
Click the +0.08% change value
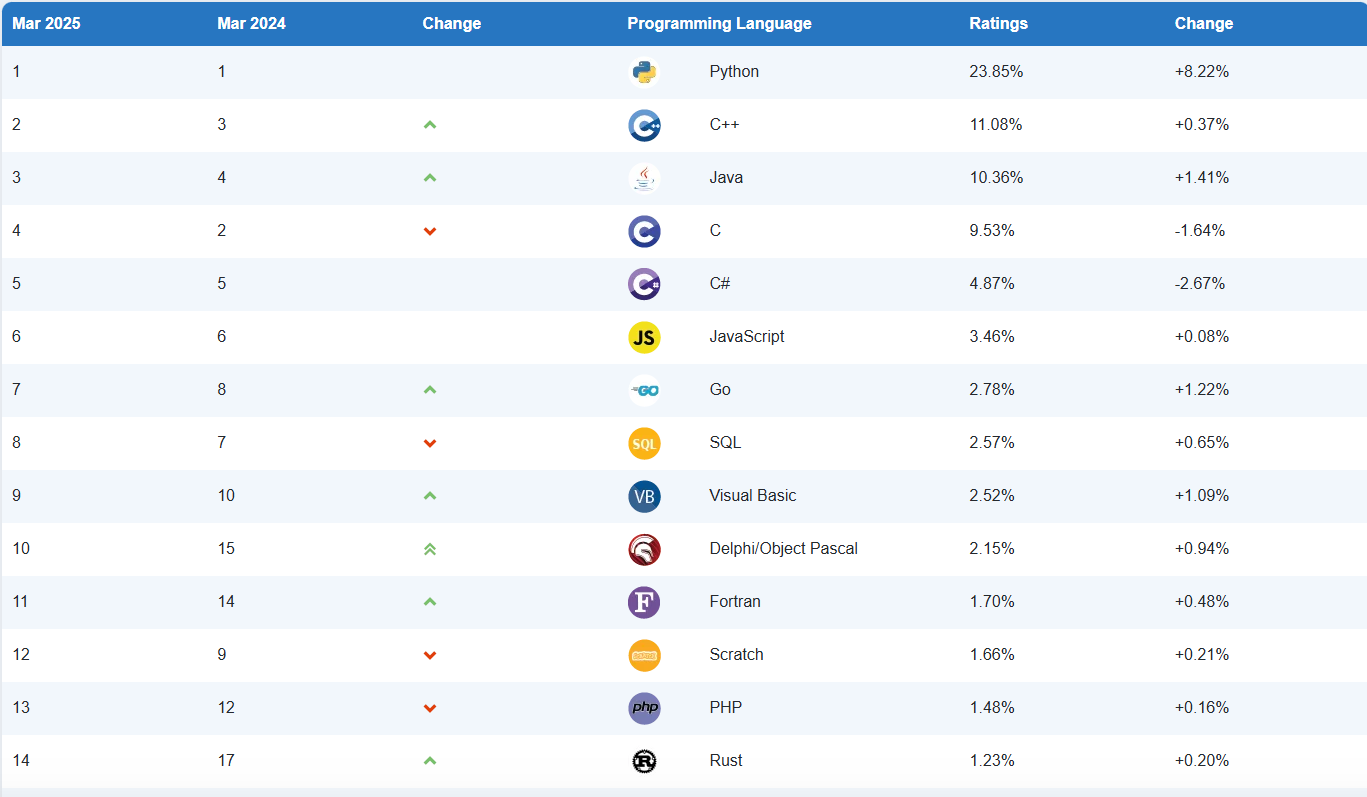1202,337
